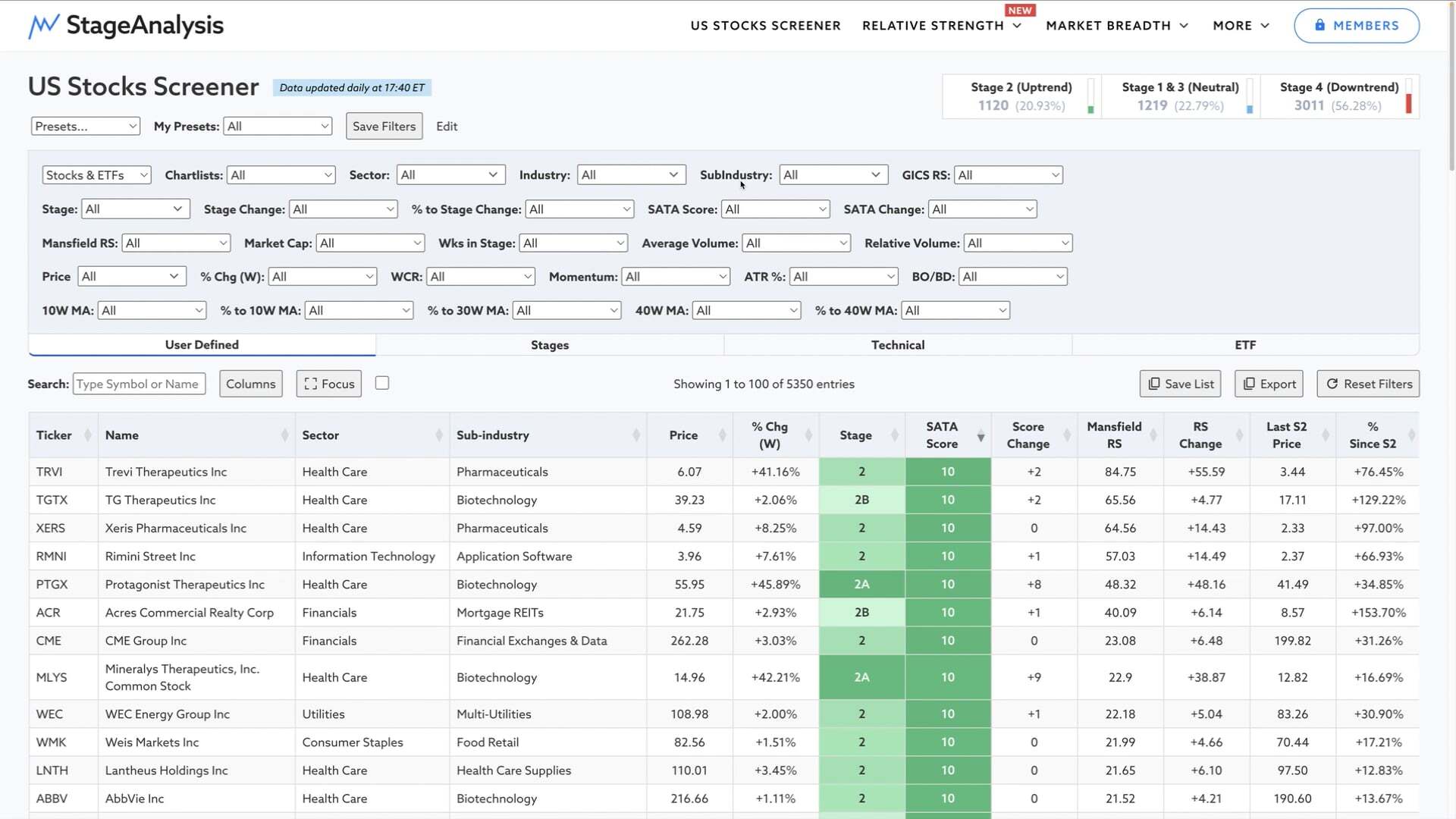
Task: Click the Stage 4 Downtrend red bar
Action: pyautogui.click(x=1408, y=102)
